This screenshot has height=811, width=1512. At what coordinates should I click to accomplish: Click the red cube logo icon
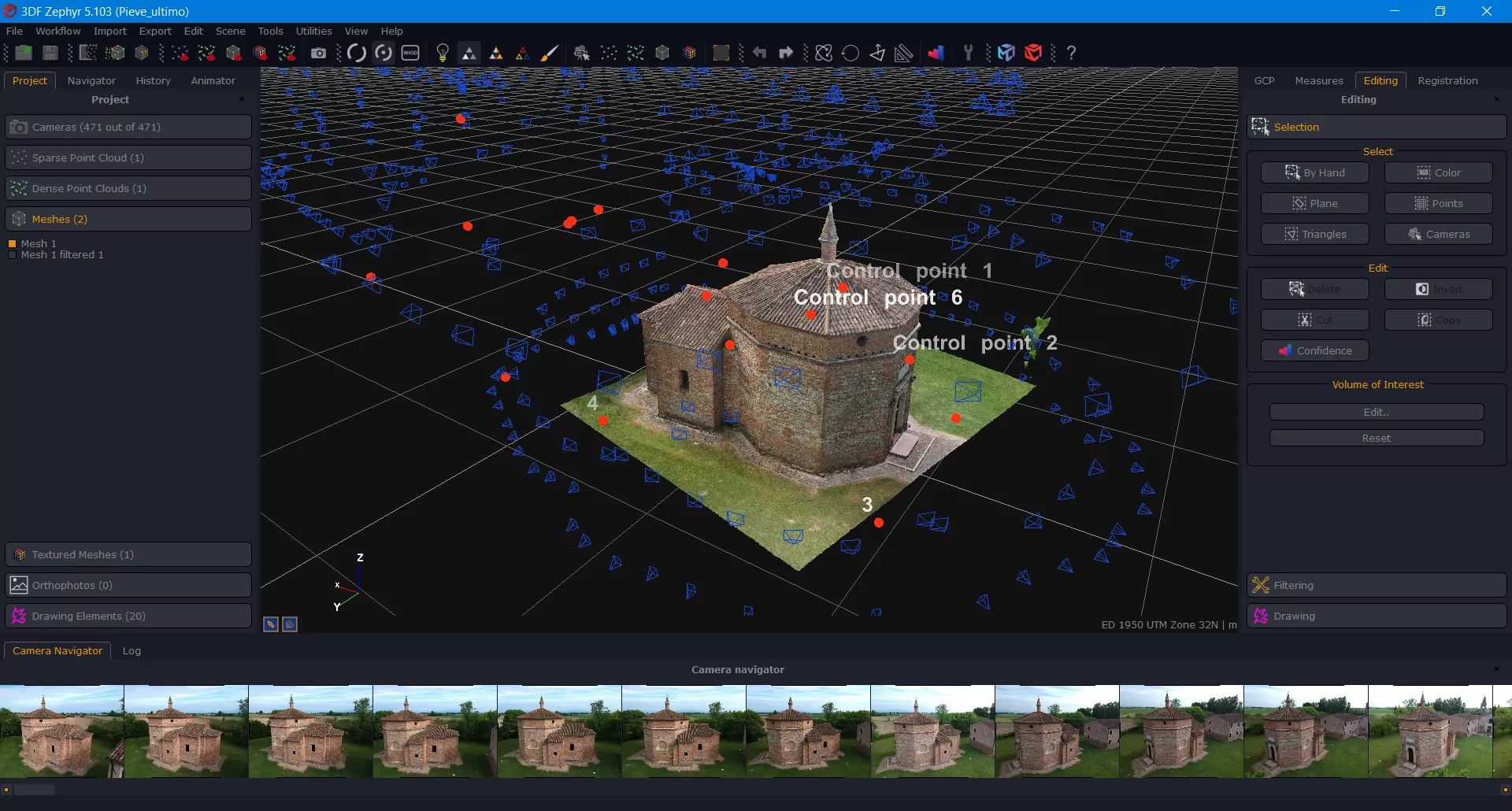coord(1033,53)
